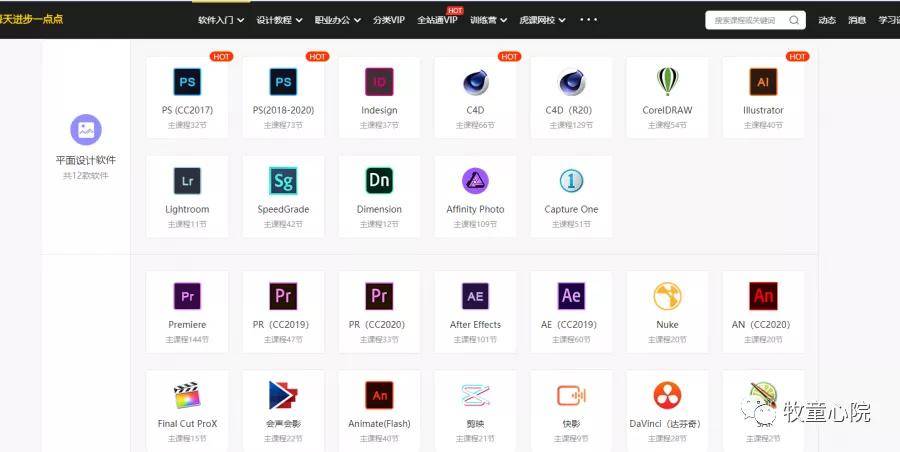Image resolution: width=900 pixels, height=452 pixels.
Task: Open the Nuke software icon
Action: 667,296
